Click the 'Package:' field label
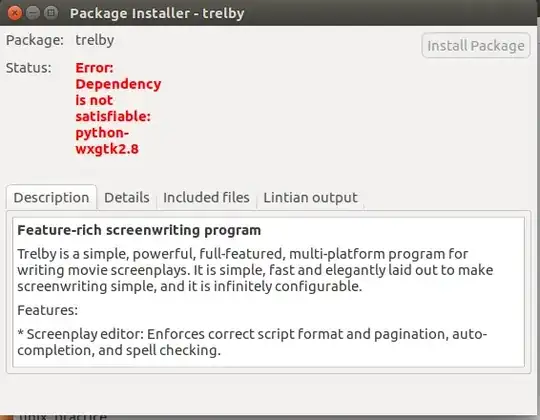This screenshot has height=420, width=540. (35, 40)
